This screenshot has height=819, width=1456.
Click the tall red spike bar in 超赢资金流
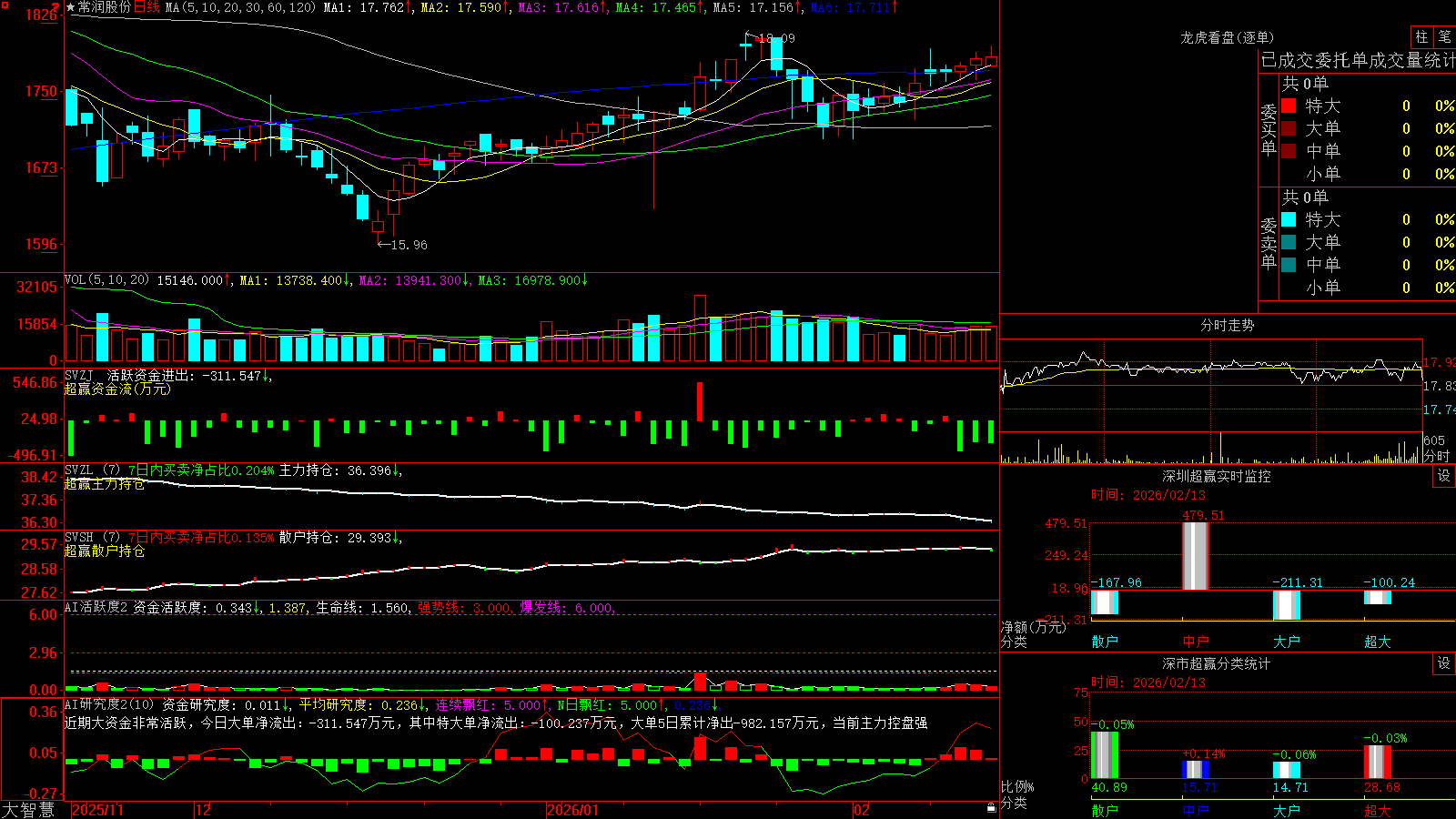pyautogui.click(x=700, y=401)
